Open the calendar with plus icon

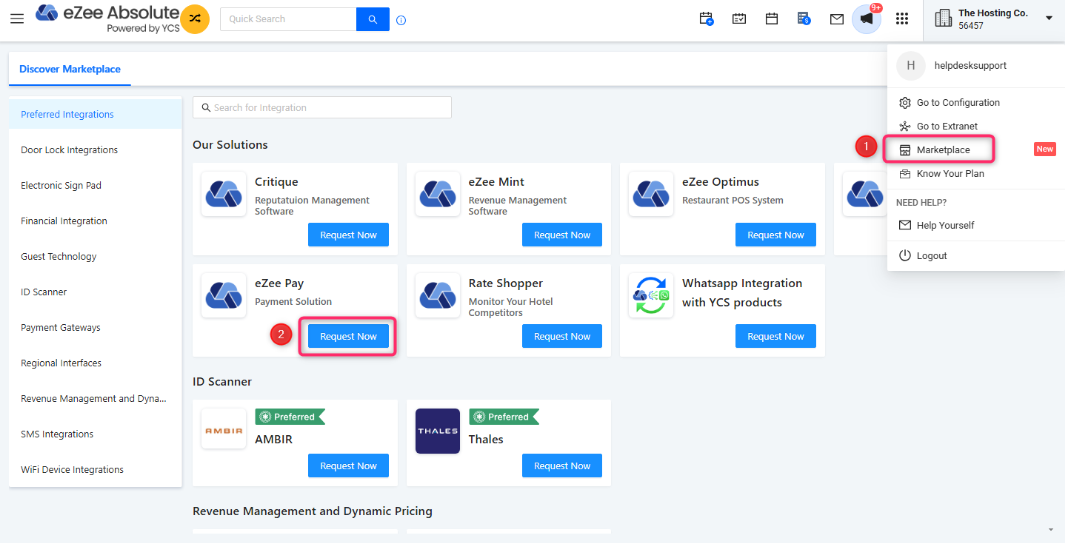click(706, 19)
